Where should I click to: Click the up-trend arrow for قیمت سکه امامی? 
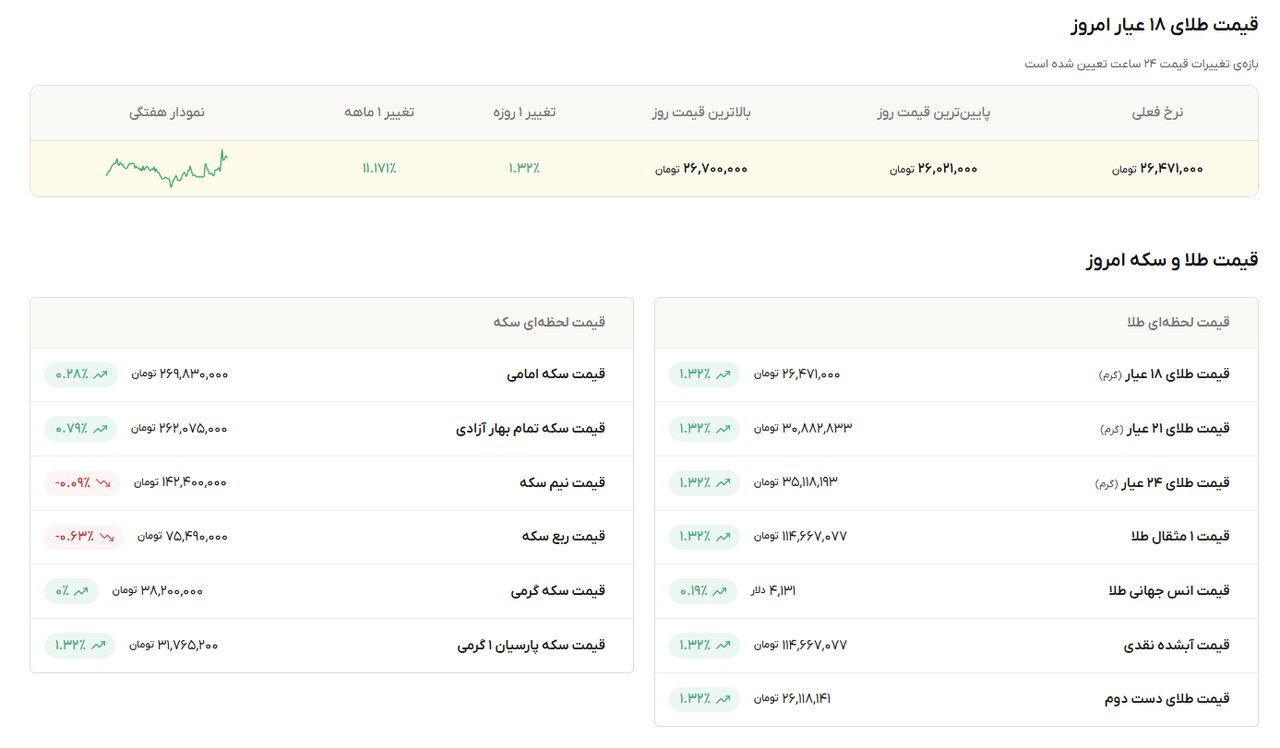[100, 374]
